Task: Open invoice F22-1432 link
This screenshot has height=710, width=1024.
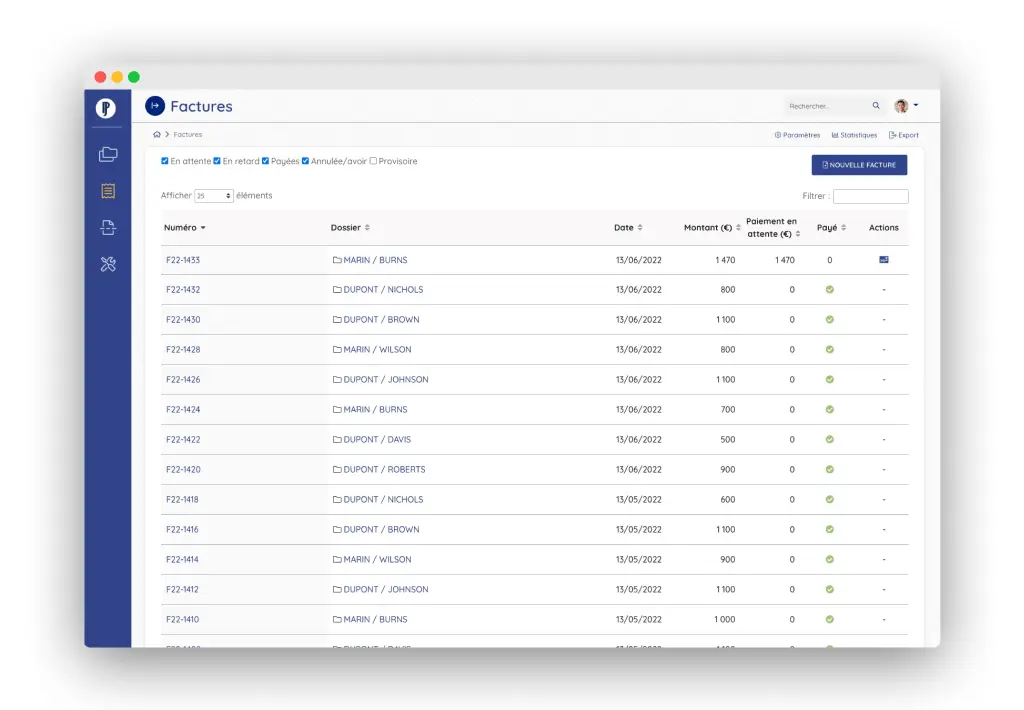Action: [183, 290]
